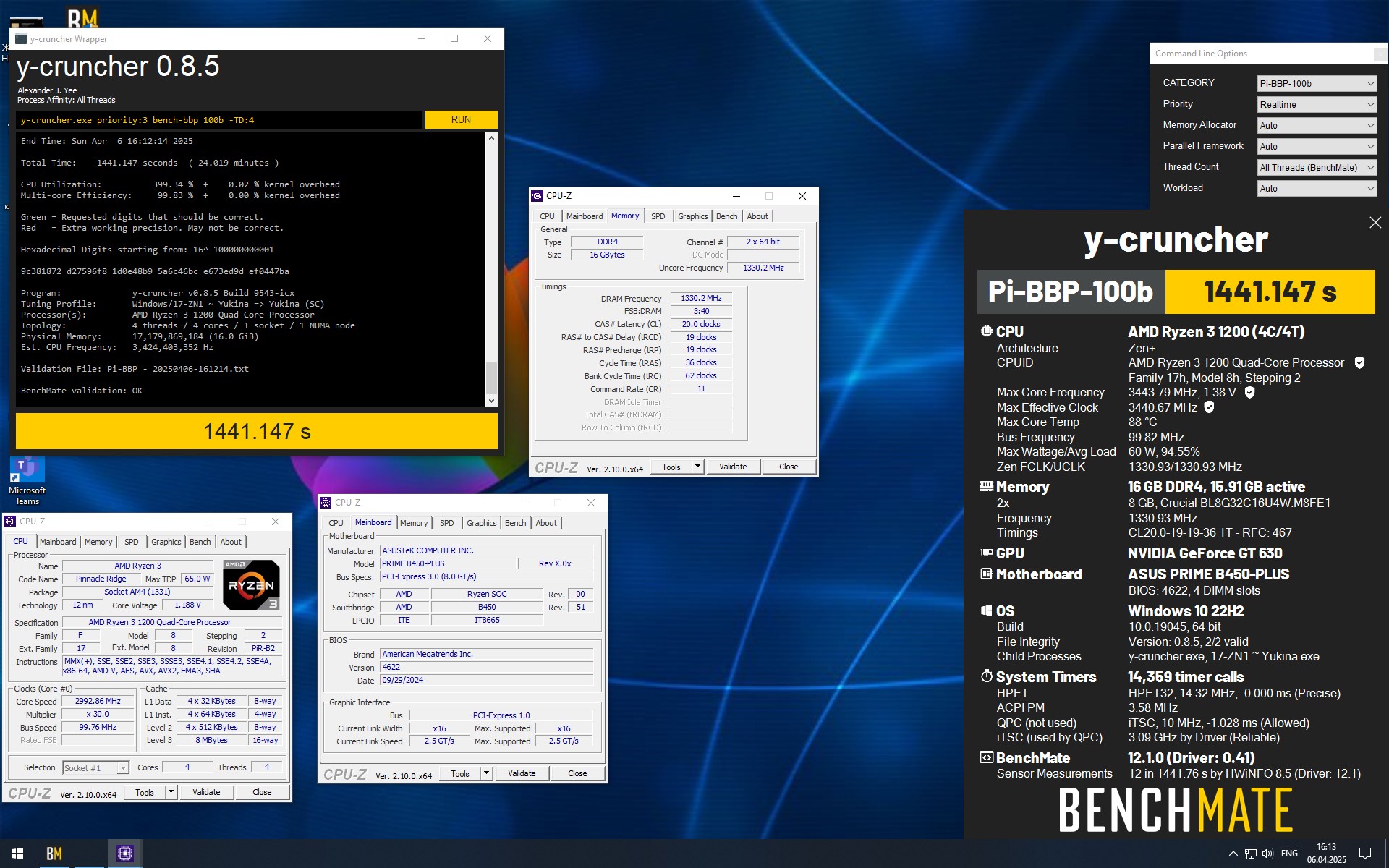Open the Workload dropdown
Screen dimensions: 1389x868
point(1317,188)
